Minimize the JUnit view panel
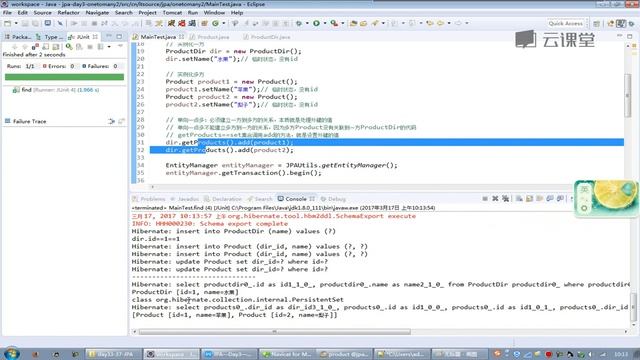 point(109,36)
